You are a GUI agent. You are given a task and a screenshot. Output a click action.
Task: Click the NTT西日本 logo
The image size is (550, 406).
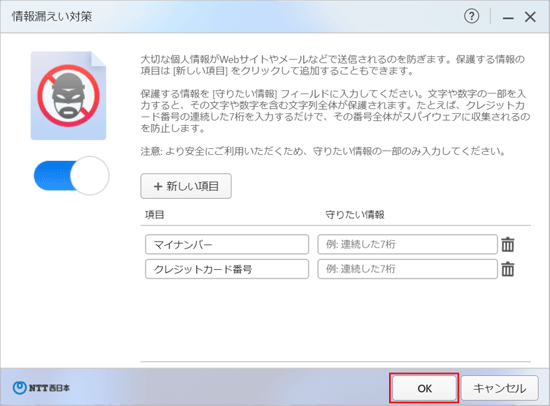tap(41, 388)
